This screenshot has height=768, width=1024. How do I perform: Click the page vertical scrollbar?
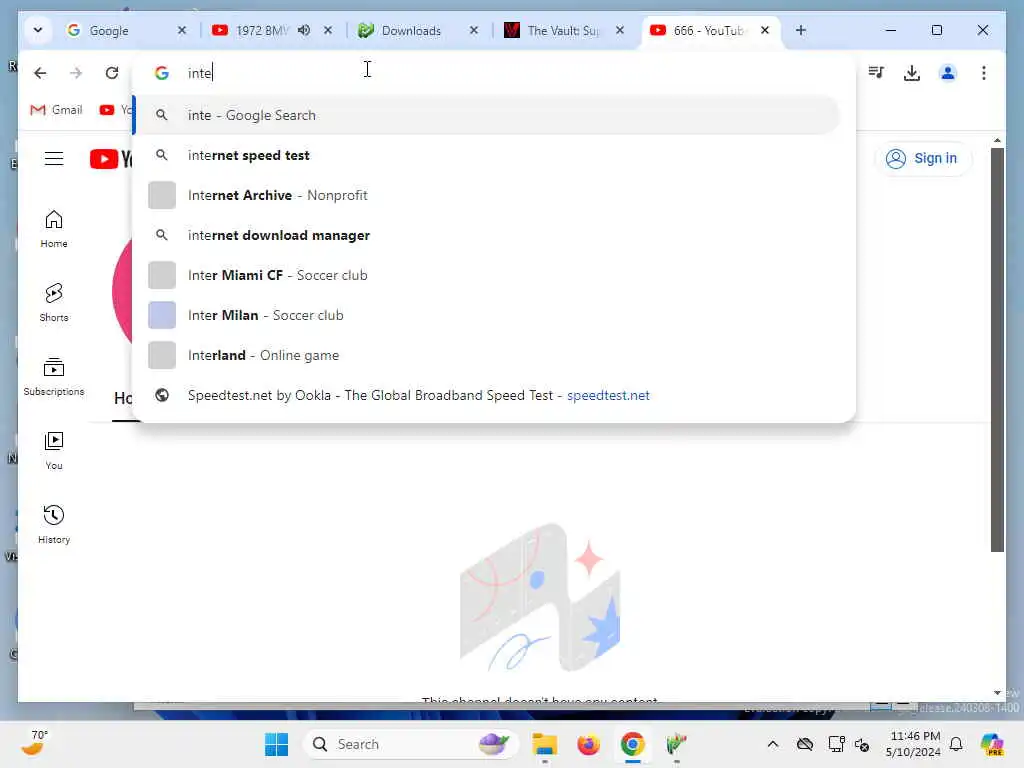tap(997, 349)
